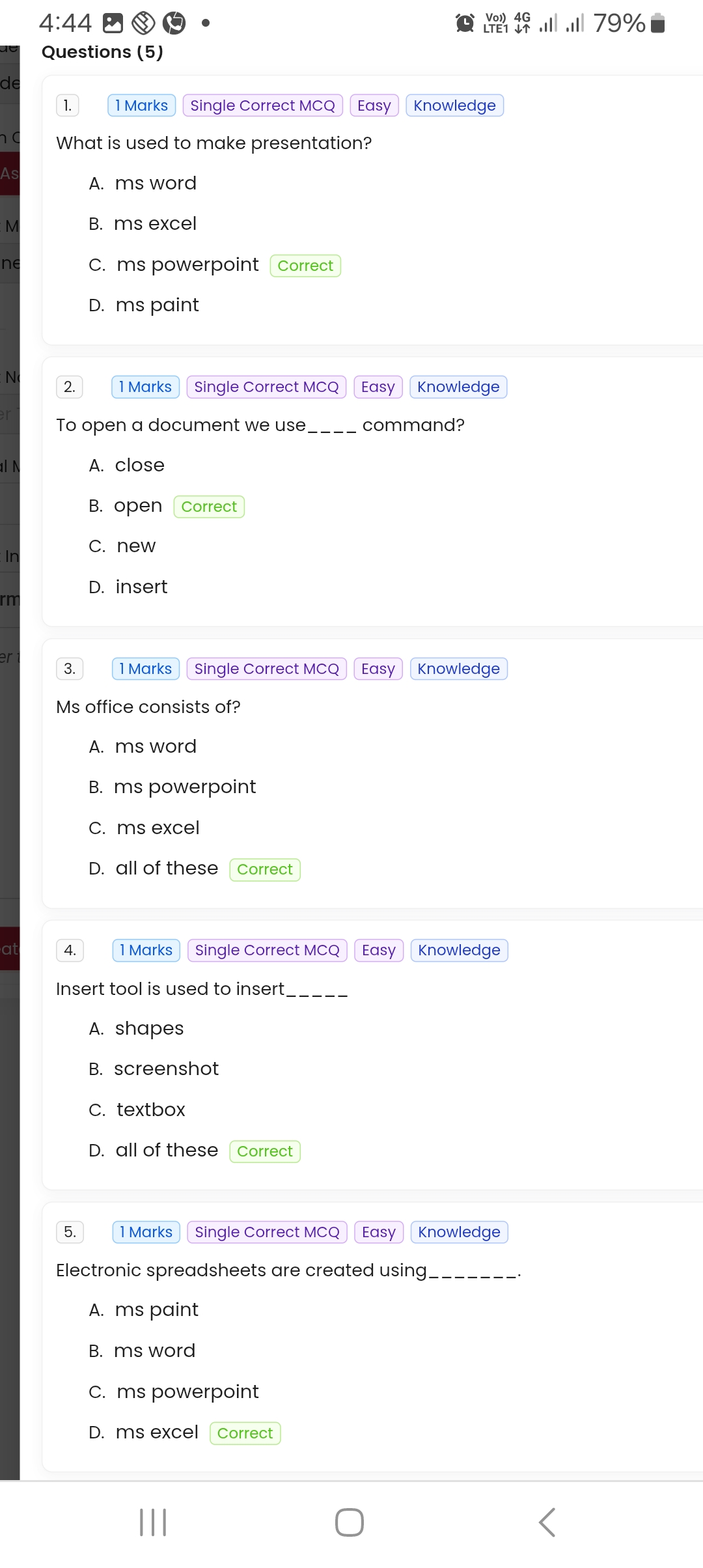The width and height of the screenshot is (703, 1568).
Task: Click the Questions (5) heading
Action: 102,52
